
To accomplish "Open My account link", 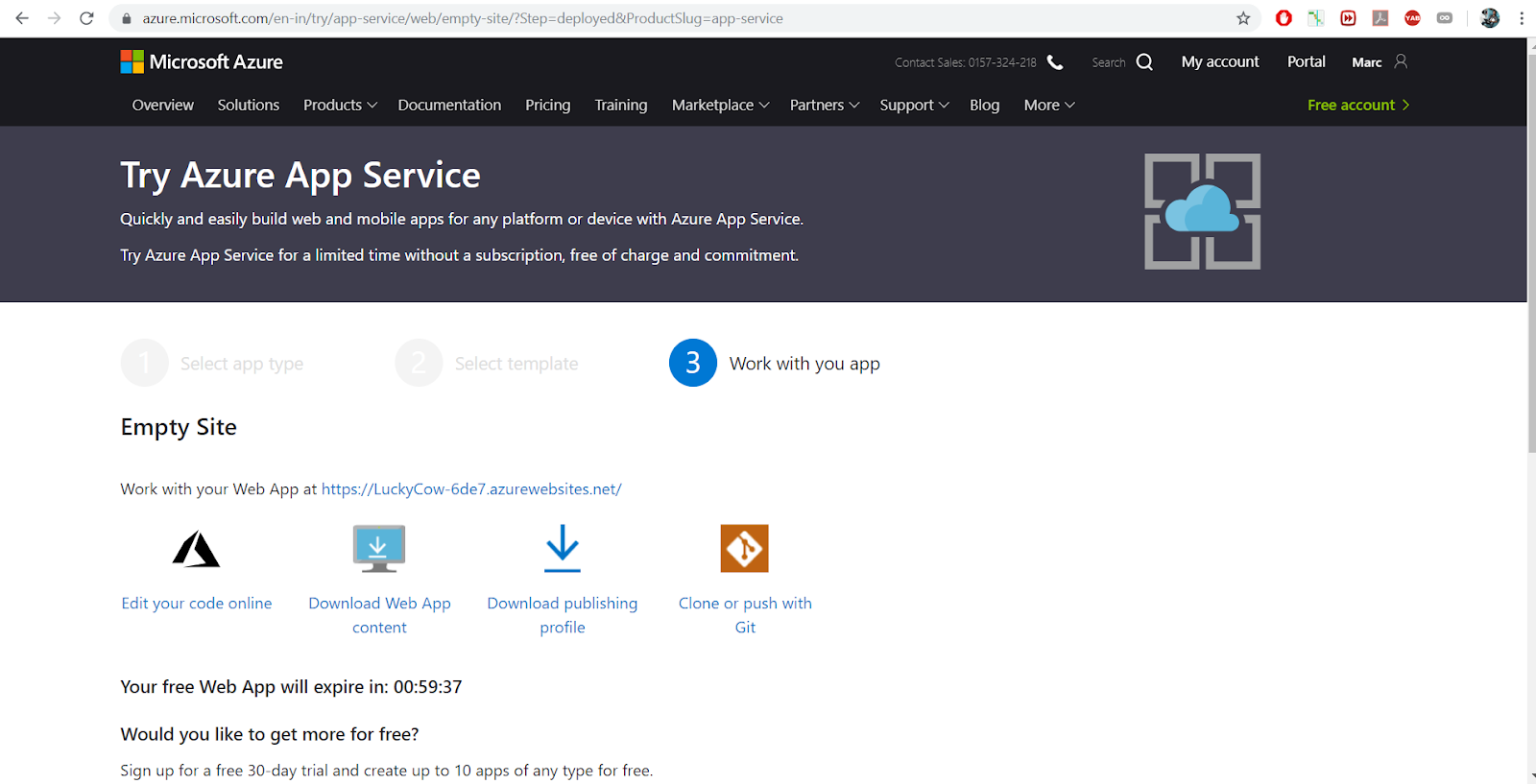I will click(x=1220, y=61).
